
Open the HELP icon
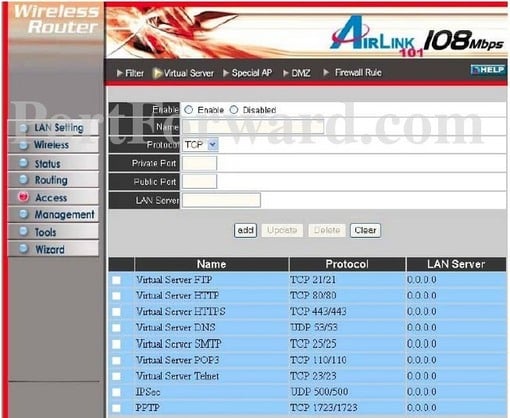tap(488, 70)
